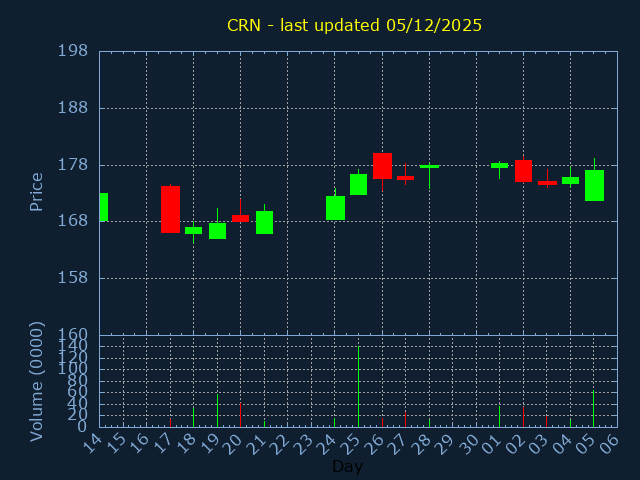Image resolution: width=640 pixels, height=480 pixels.
Task: Select the red volume bar on day 20
Action: [240, 415]
